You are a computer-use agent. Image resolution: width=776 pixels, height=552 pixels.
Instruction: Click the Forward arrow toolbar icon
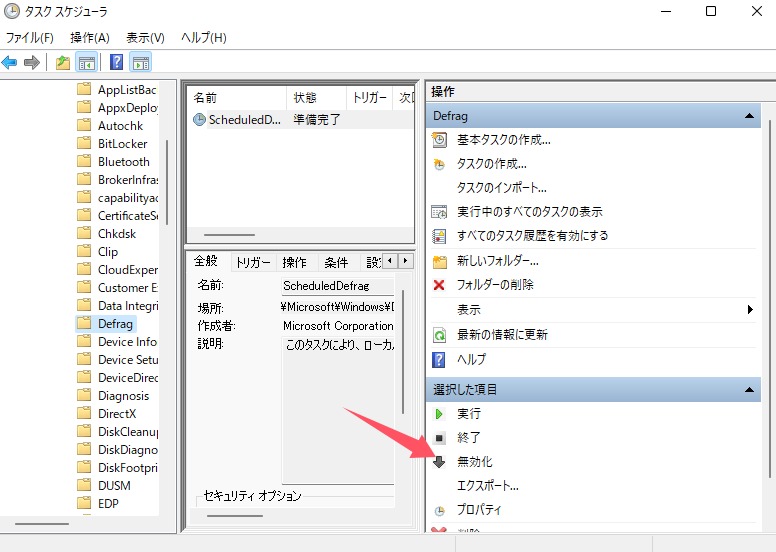tap(32, 62)
